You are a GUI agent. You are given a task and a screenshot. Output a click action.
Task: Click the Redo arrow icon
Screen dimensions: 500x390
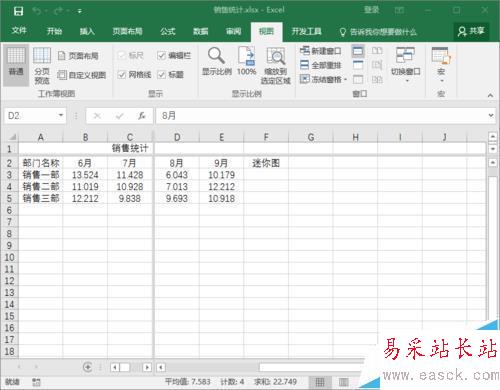point(58,11)
